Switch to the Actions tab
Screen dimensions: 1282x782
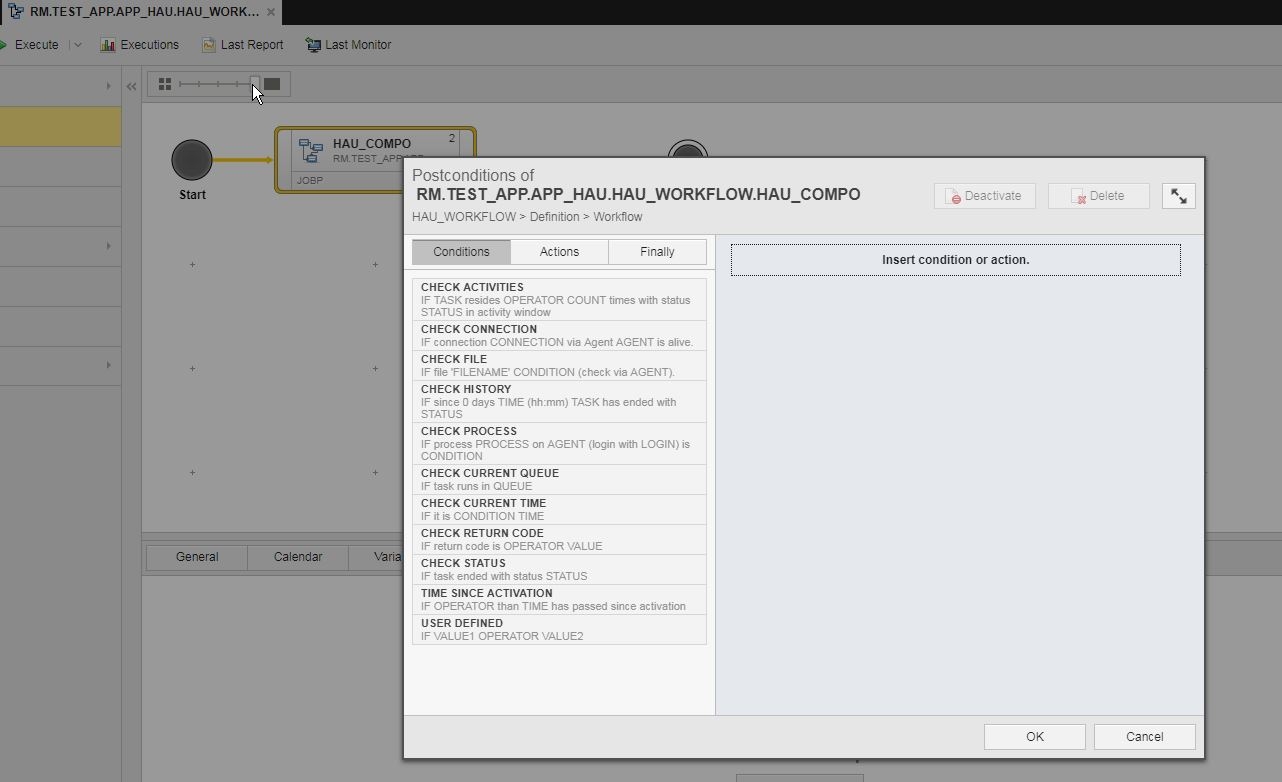558,251
